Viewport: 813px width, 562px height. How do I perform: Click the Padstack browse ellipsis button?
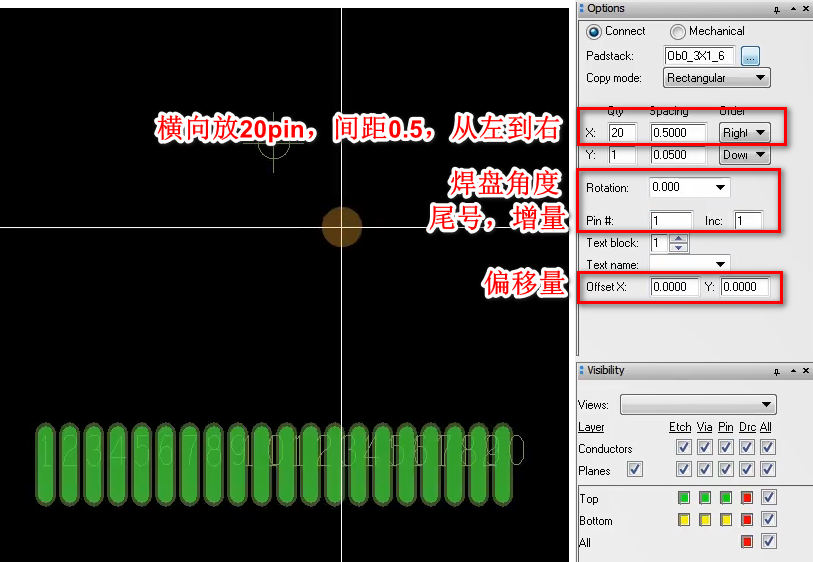(750, 56)
